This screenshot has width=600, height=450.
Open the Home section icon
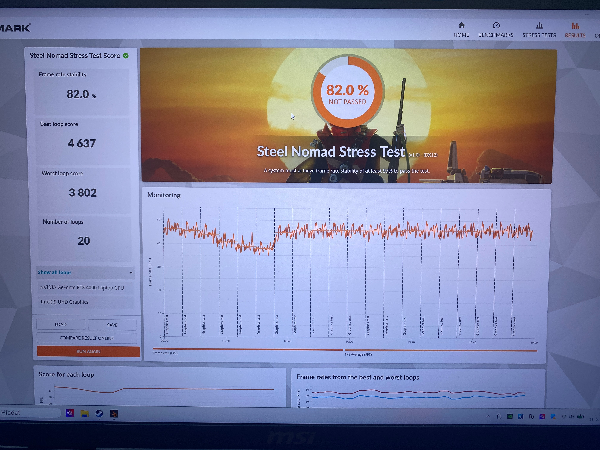point(461,26)
